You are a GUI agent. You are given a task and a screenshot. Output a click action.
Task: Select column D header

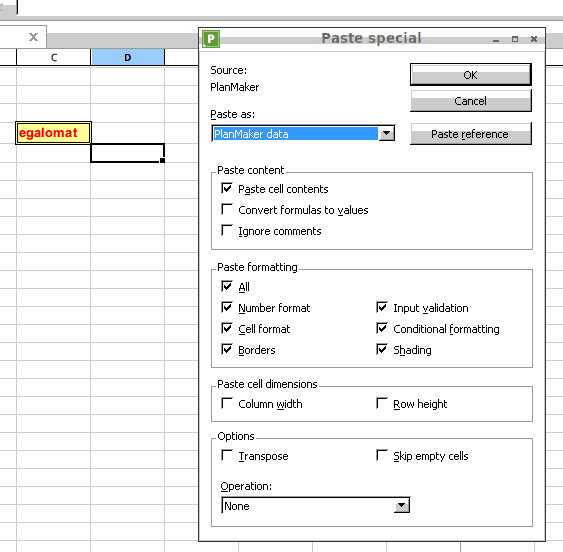pos(127,57)
